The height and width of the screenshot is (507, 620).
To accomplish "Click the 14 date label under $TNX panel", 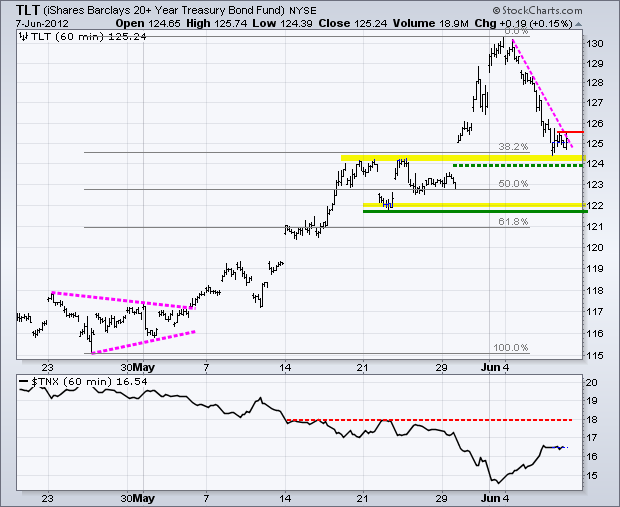I will [285, 498].
